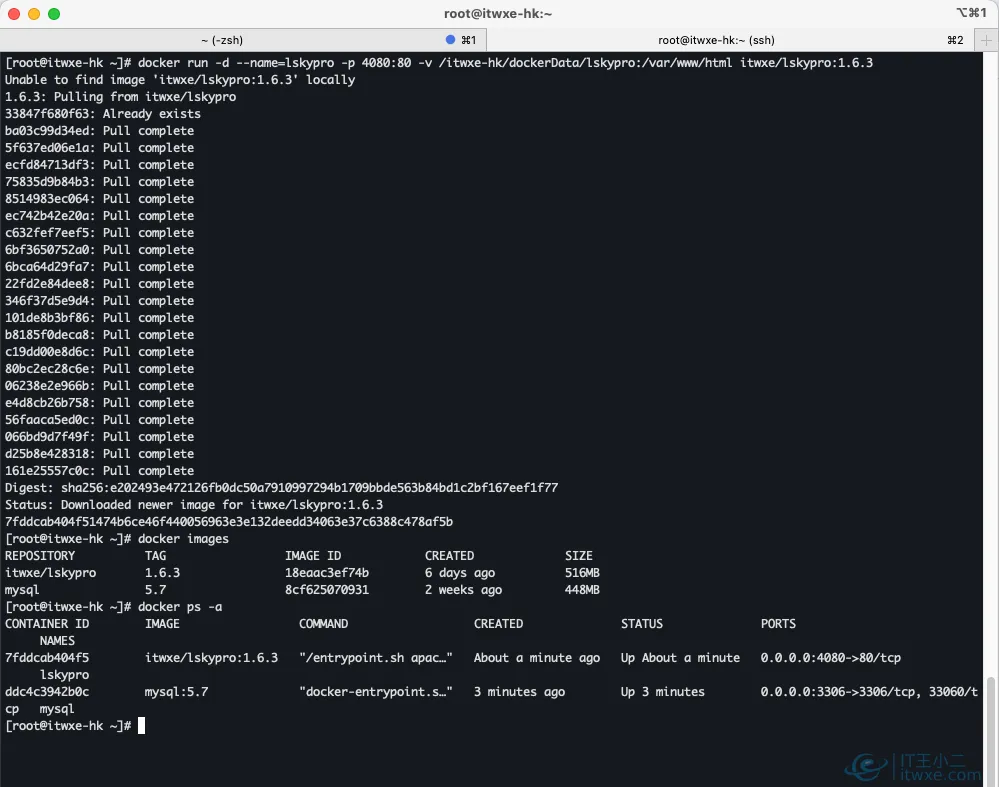The height and width of the screenshot is (787, 999).
Task: Click port mapping 0.0.0.0:4080->80/tcp
Action: [830, 658]
